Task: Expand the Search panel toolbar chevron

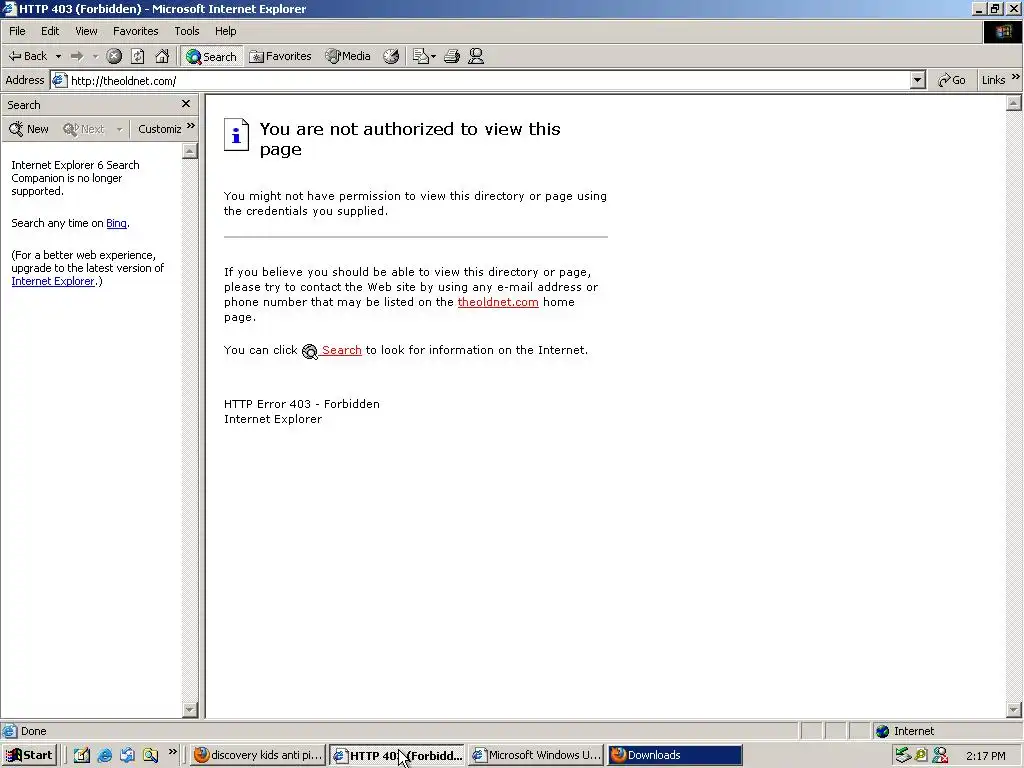Action: [191, 126]
